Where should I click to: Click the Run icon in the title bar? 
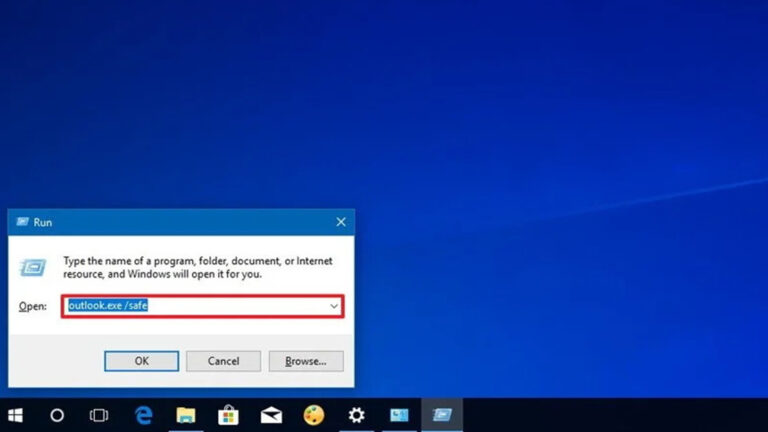click(22, 222)
